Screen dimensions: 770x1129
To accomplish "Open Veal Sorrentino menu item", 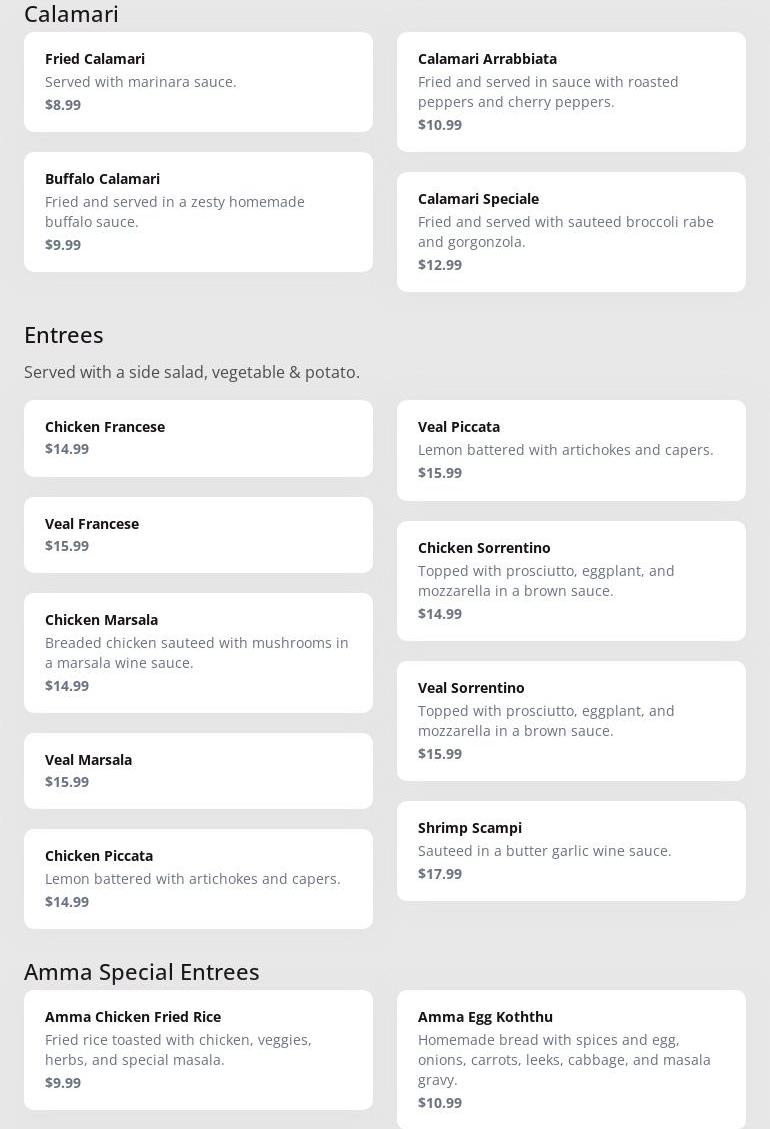I will click(x=571, y=720).
